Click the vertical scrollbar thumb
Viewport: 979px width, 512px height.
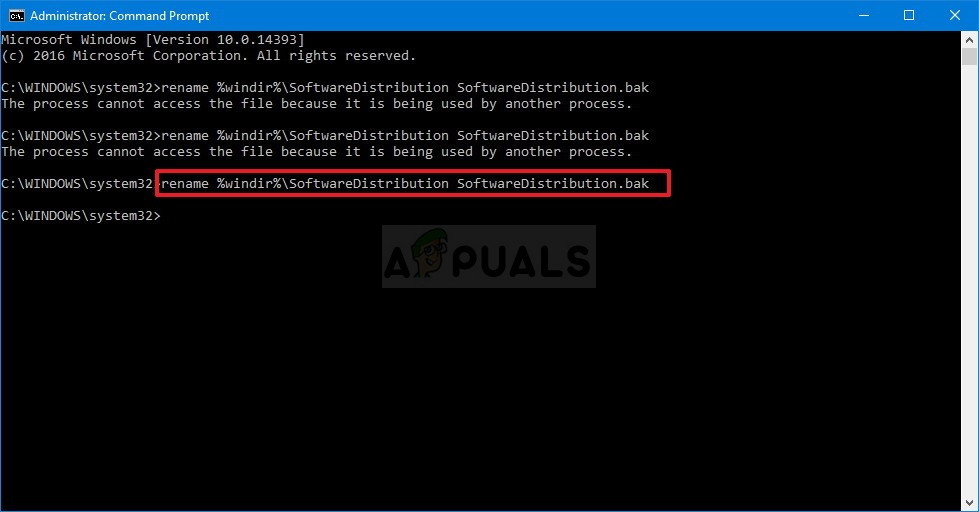pyautogui.click(x=969, y=56)
